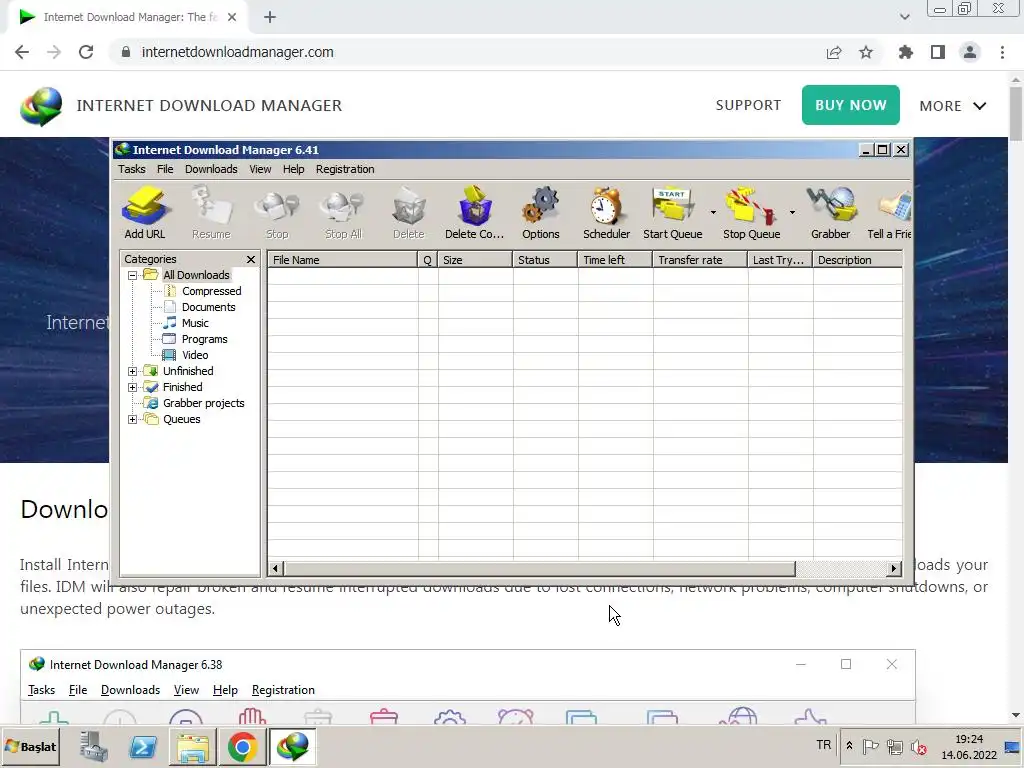1024x768 pixels.
Task: Open the File menu in IDM 6.41
Action: click(x=165, y=169)
